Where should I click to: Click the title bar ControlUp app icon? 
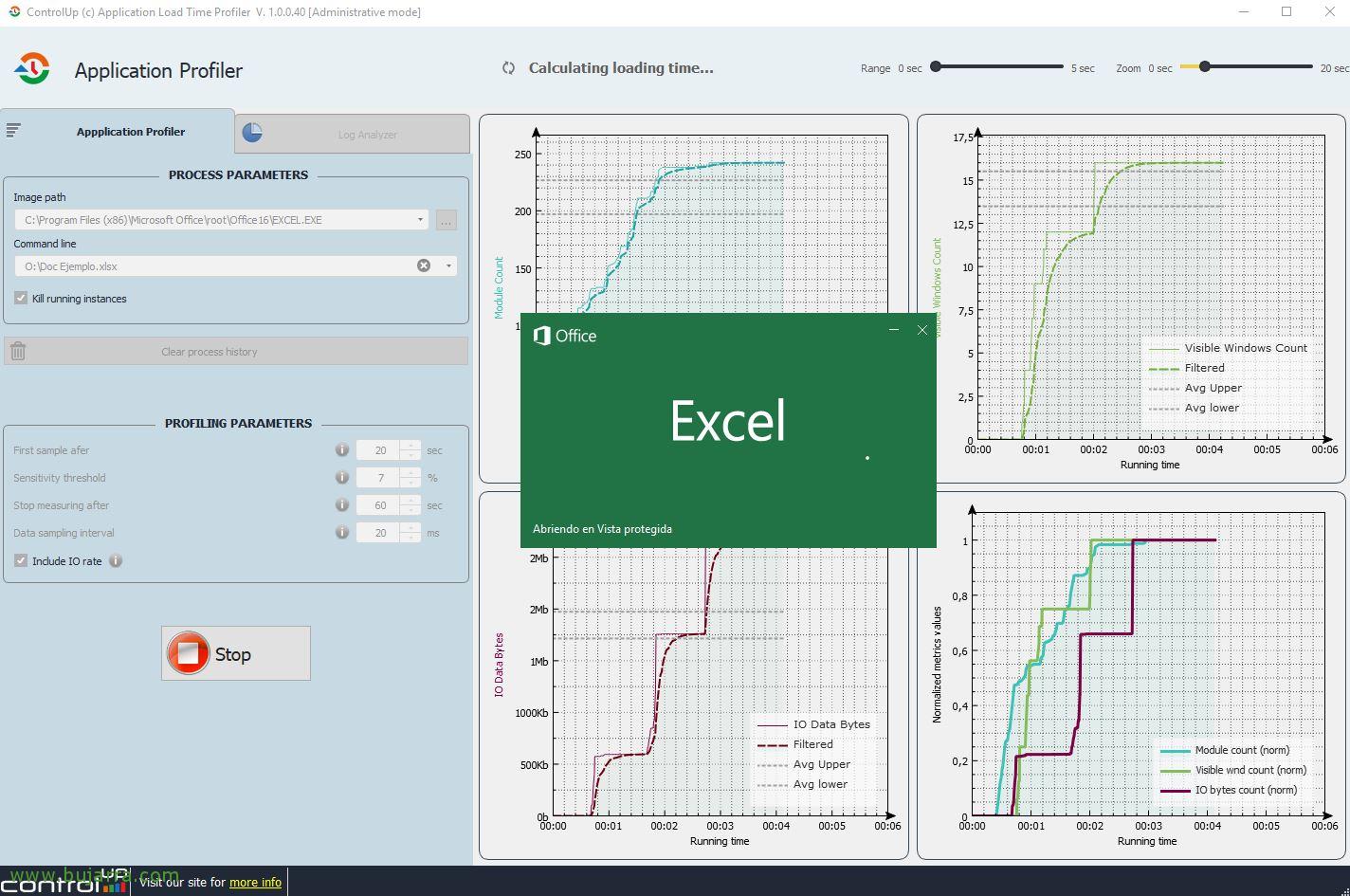pyautogui.click(x=14, y=11)
